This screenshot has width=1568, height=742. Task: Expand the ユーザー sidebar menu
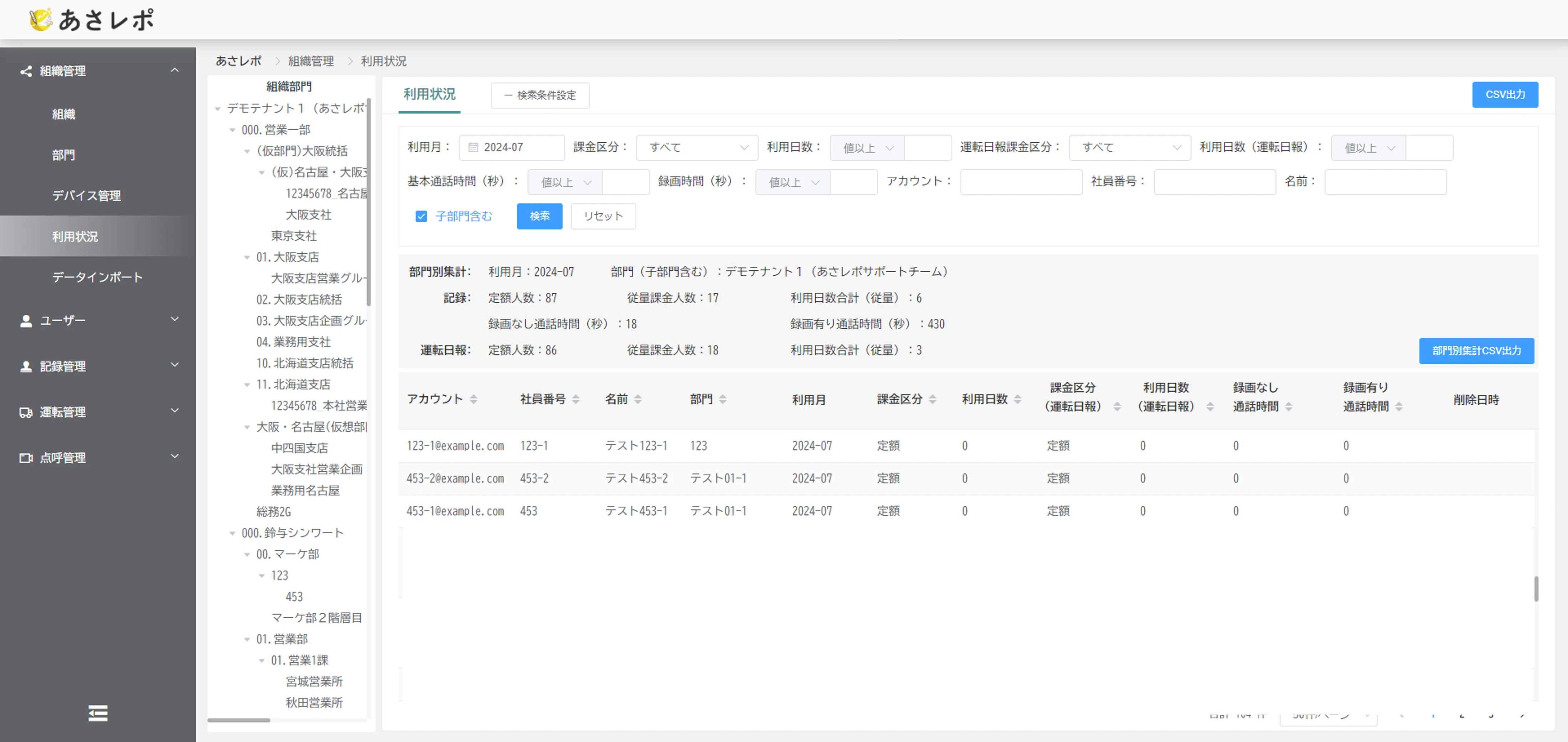175,319
